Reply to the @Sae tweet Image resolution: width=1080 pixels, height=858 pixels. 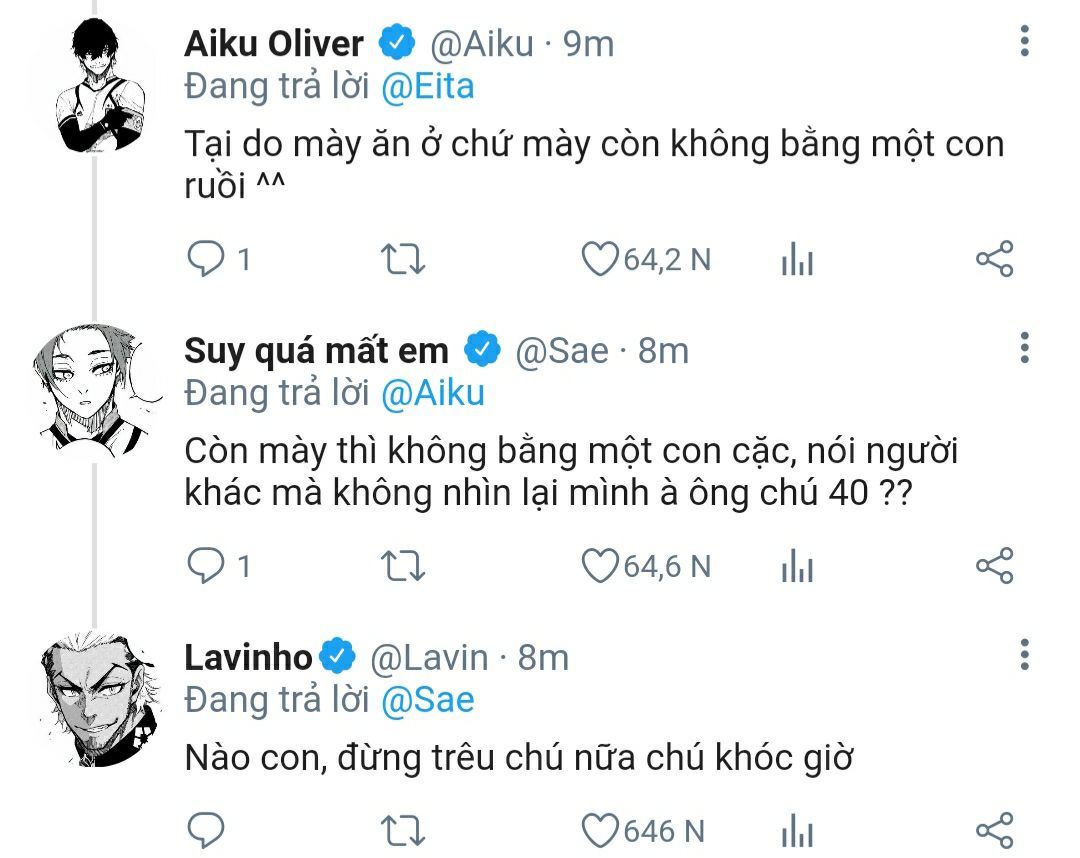[x=206, y=566]
